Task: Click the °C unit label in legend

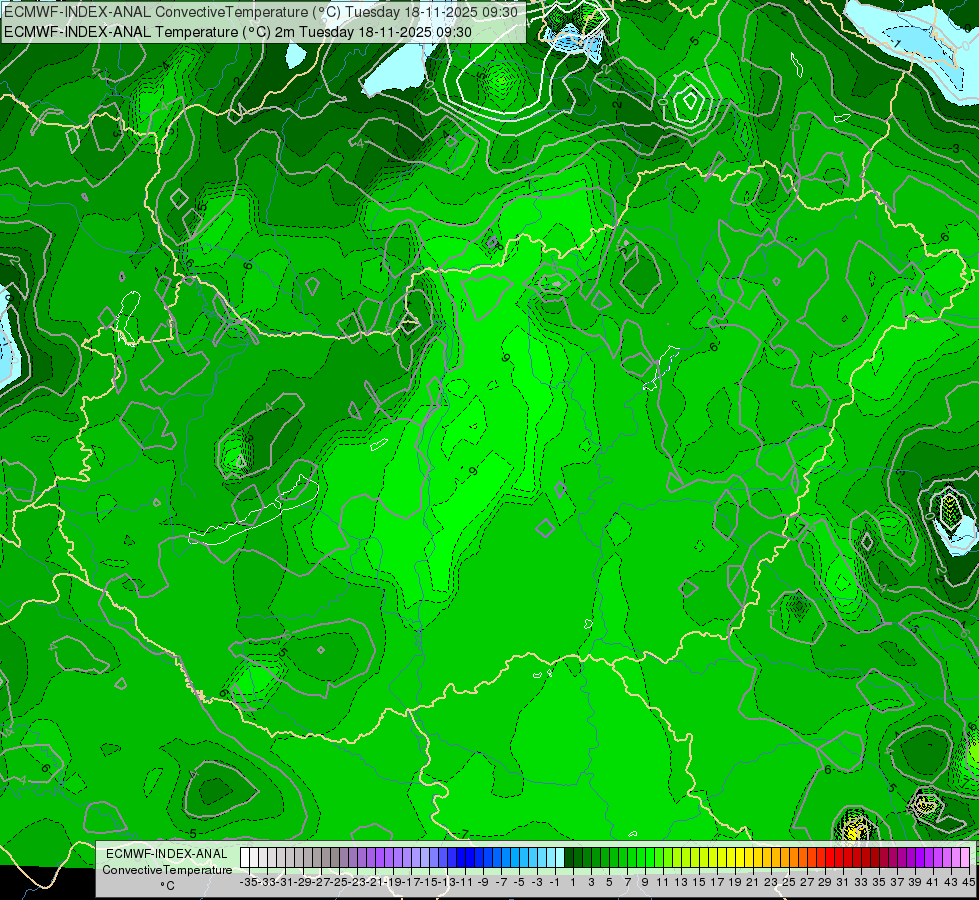Action: [x=167, y=886]
